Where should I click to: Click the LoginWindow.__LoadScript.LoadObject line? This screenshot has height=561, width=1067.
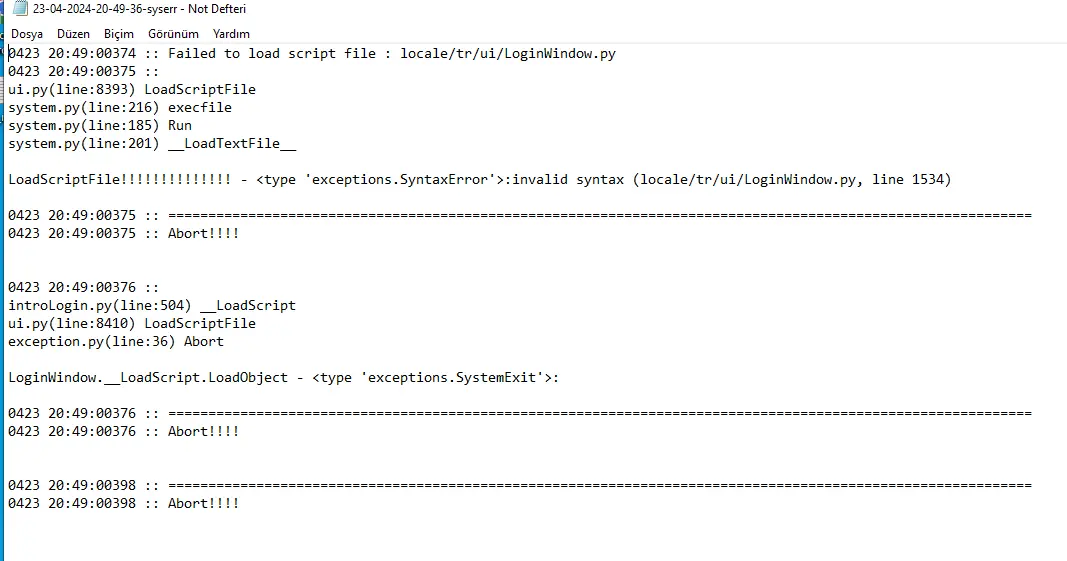click(150, 378)
